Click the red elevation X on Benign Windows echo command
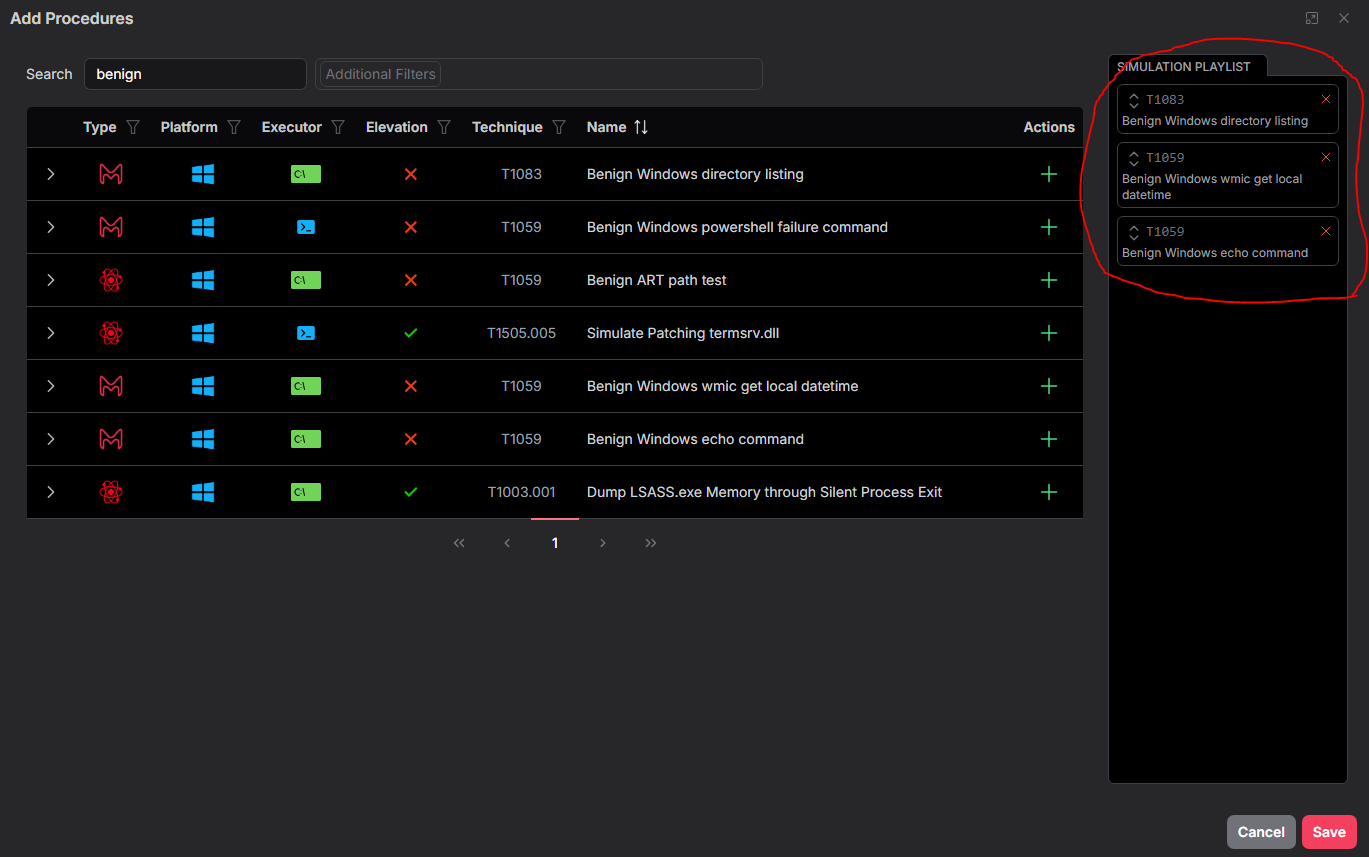The height and width of the screenshot is (857, 1369). [x=410, y=439]
